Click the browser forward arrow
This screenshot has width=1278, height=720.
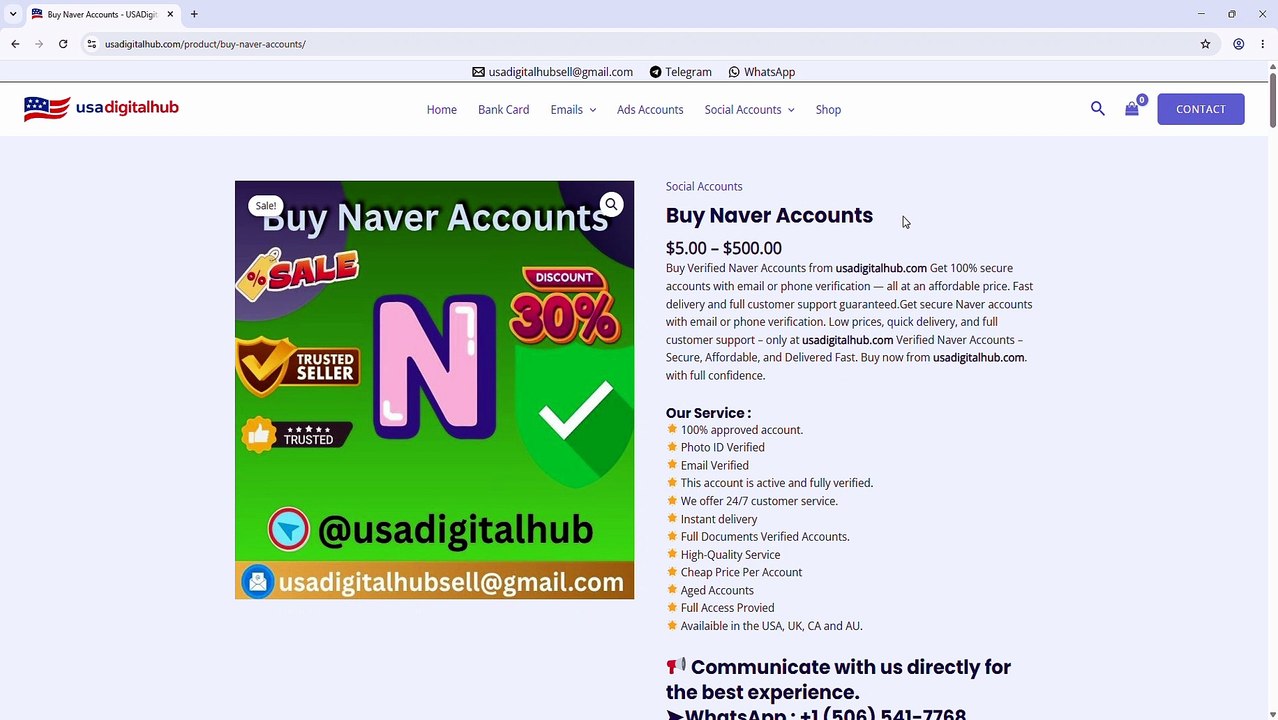point(39,44)
